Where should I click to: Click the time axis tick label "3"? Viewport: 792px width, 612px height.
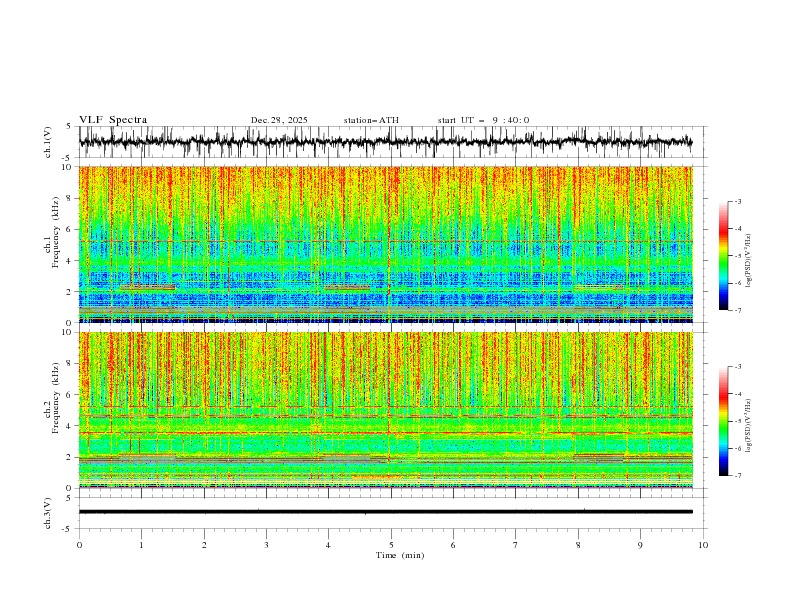(266, 545)
